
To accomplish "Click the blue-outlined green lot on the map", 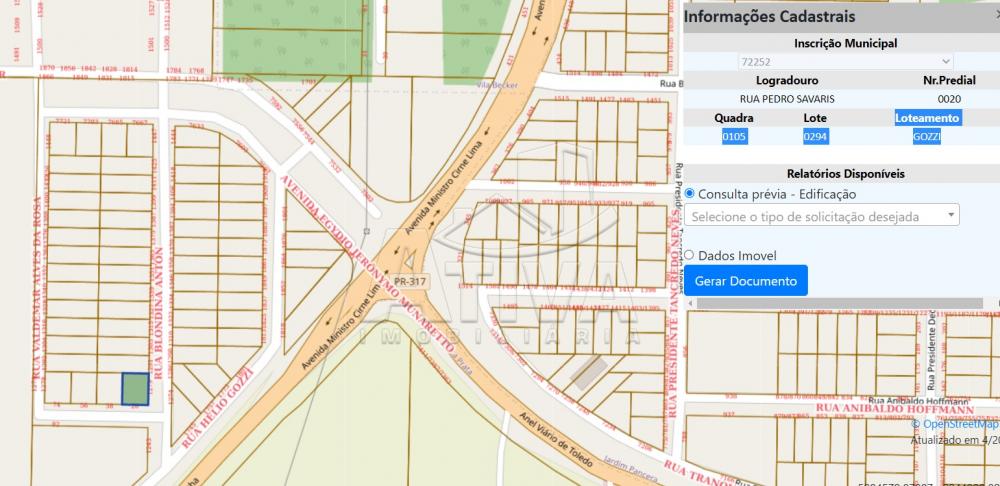I will [x=135, y=389].
